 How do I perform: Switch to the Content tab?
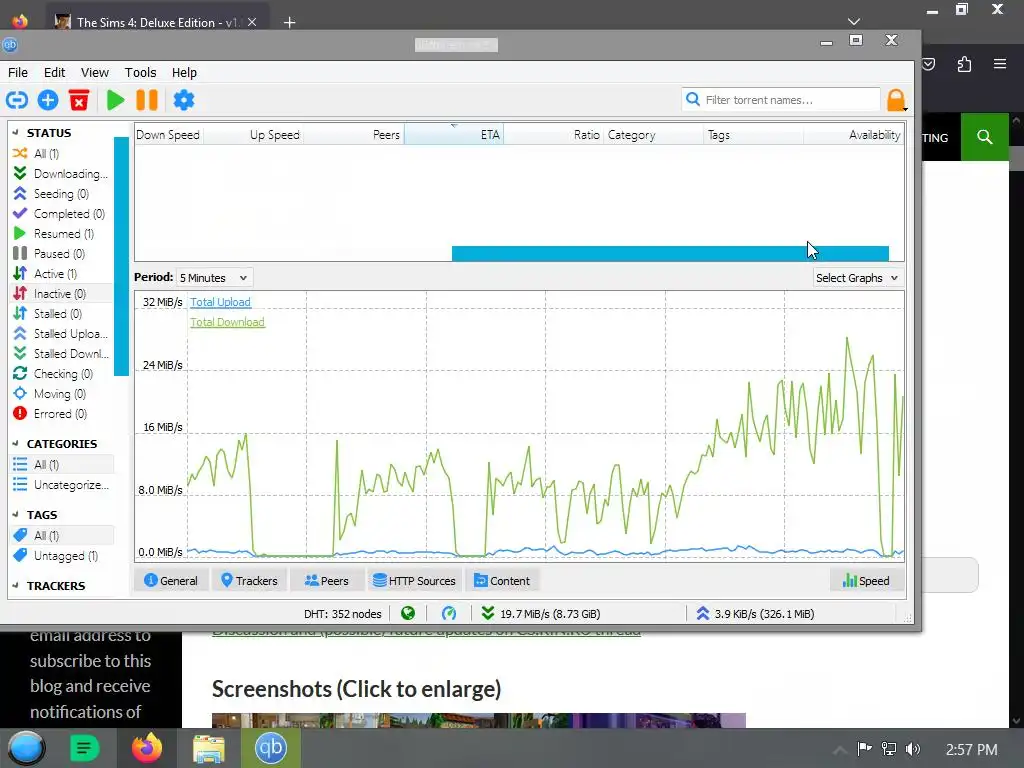point(502,581)
